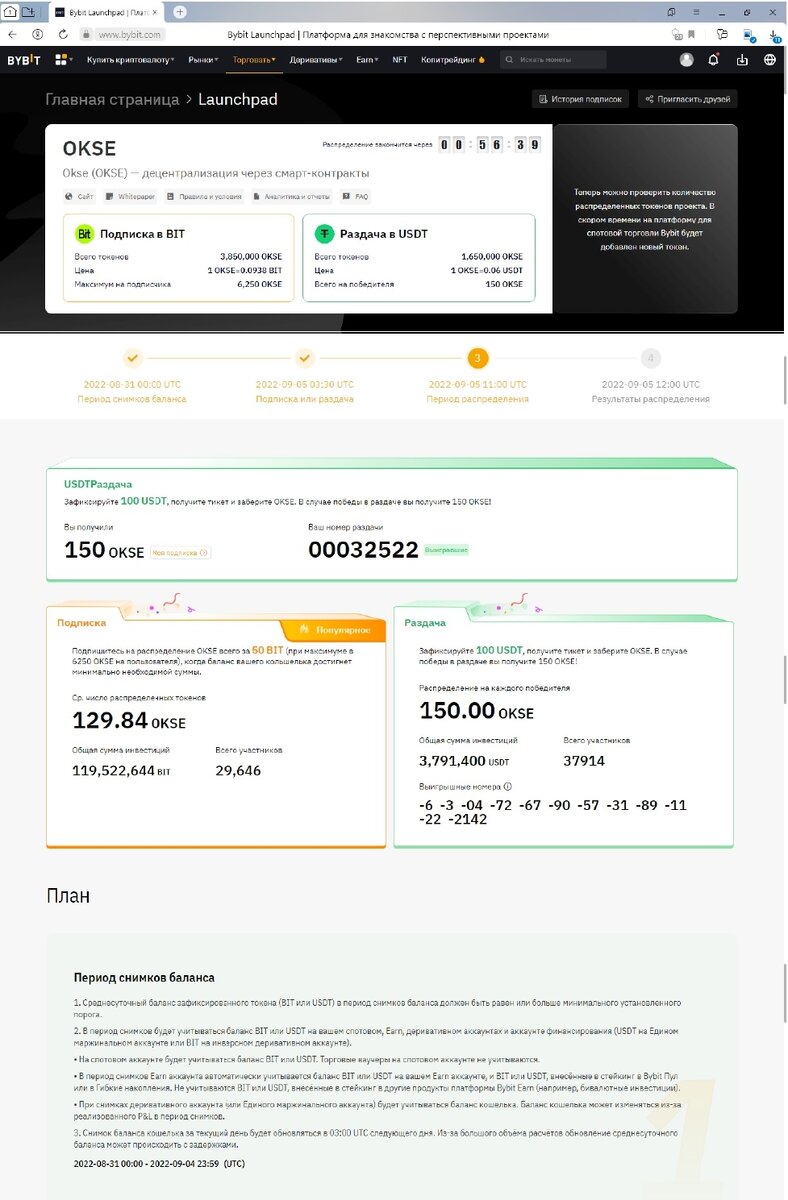The height and width of the screenshot is (1200, 788).
Task: Click the Правила и условия icon
Action: [170, 197]
